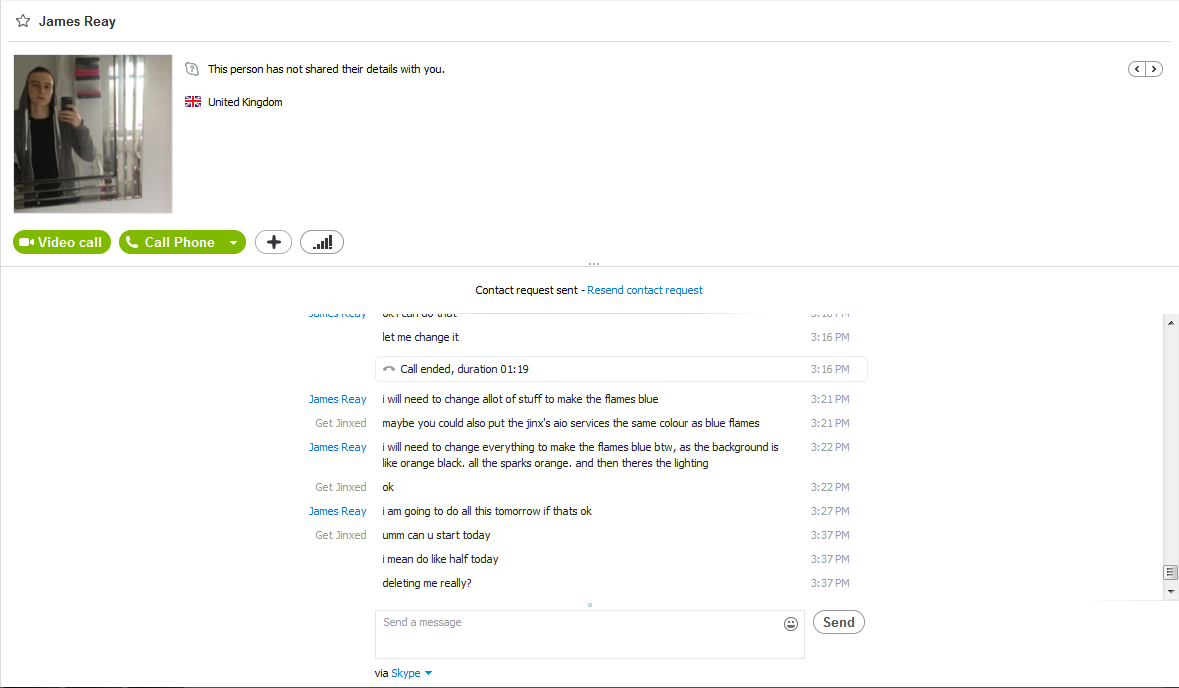Click the scrollbar up arrow in chat

1171,323
